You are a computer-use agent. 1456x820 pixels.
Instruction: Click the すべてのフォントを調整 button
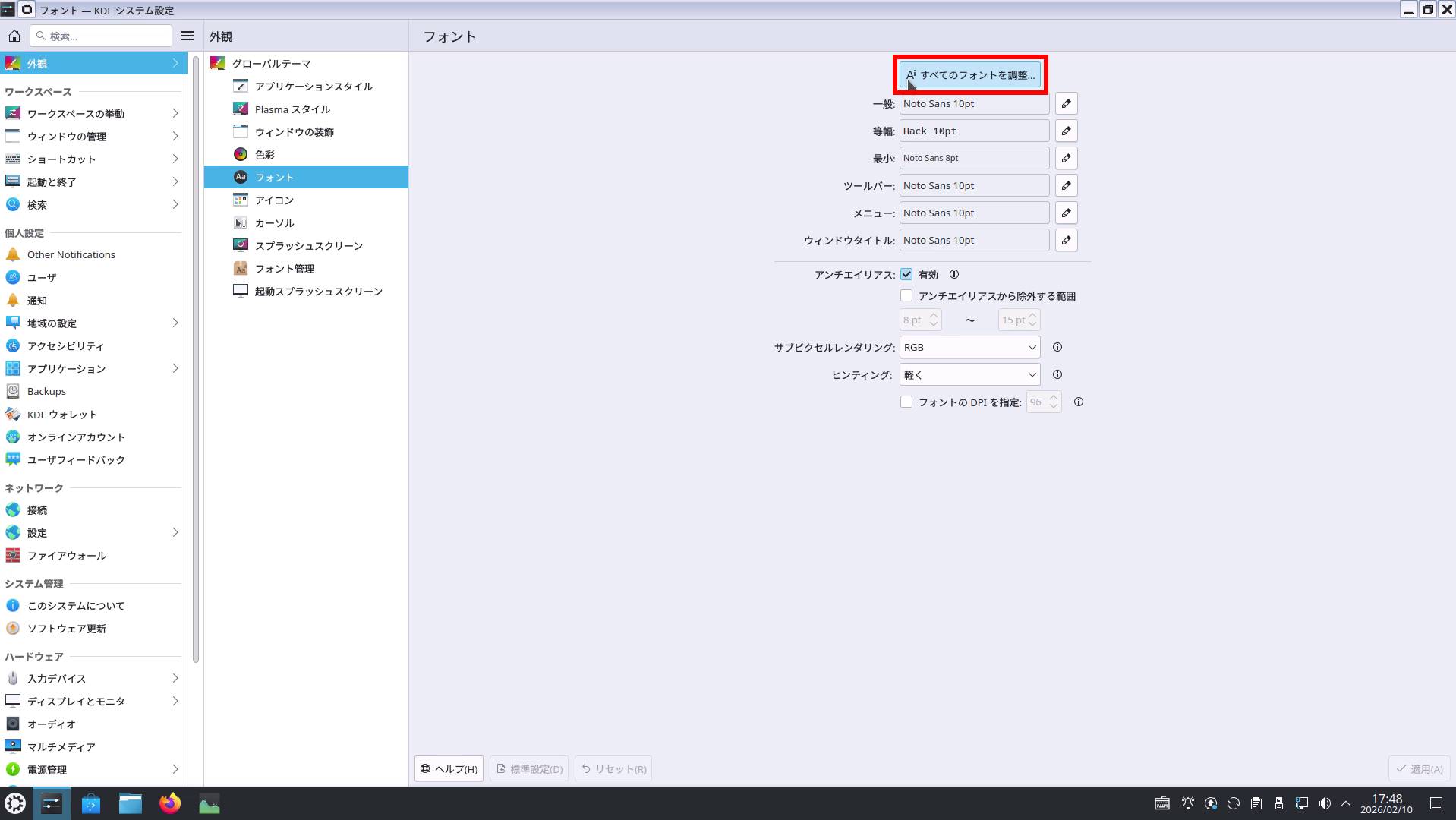(970, 74)
